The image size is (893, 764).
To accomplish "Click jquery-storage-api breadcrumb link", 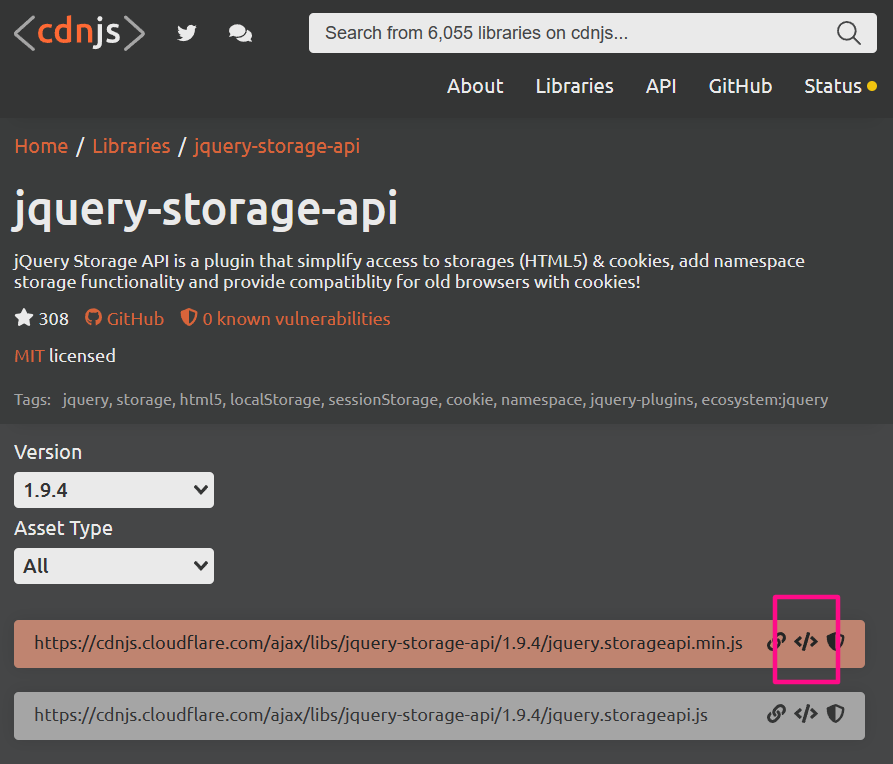I will tap(277, 146).
